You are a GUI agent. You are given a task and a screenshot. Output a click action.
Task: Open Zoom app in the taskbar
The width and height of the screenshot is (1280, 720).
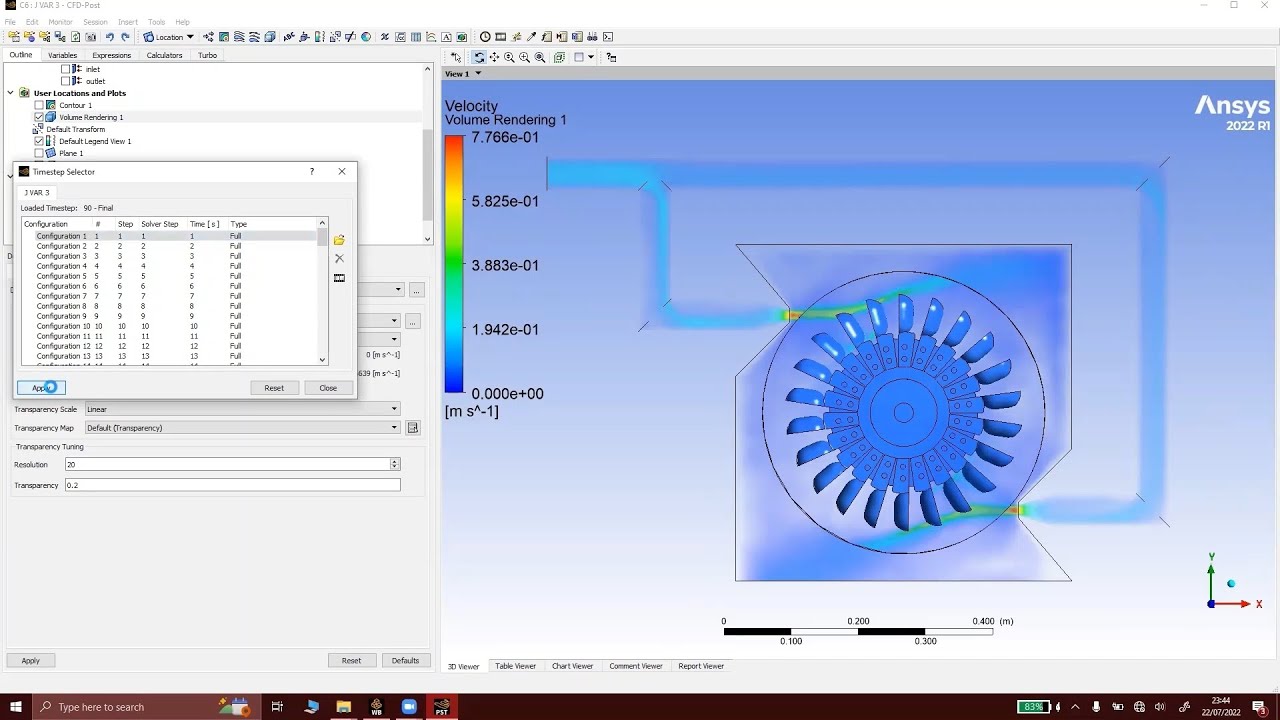point(409,707)
